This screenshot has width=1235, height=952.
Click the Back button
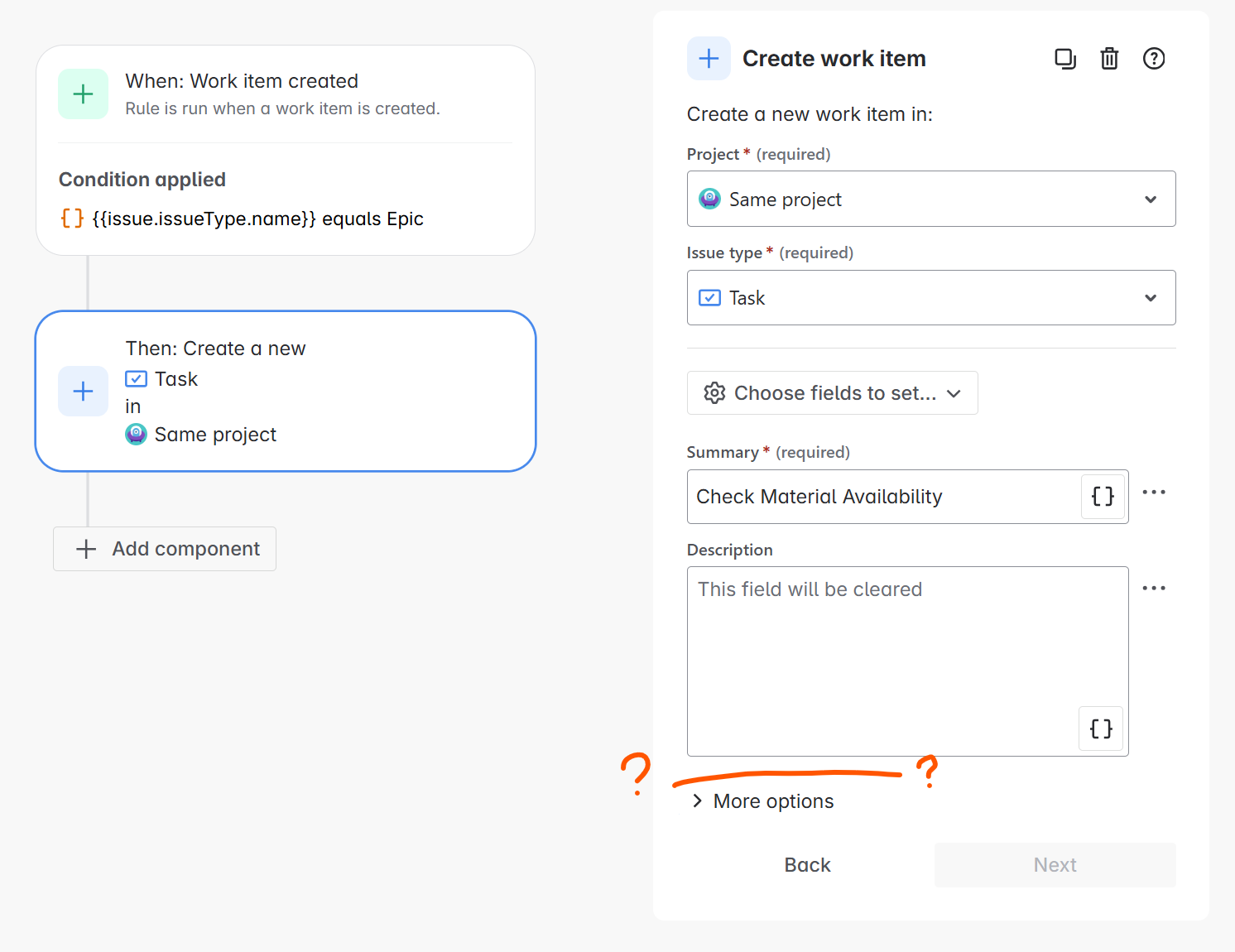click(807, 865)
